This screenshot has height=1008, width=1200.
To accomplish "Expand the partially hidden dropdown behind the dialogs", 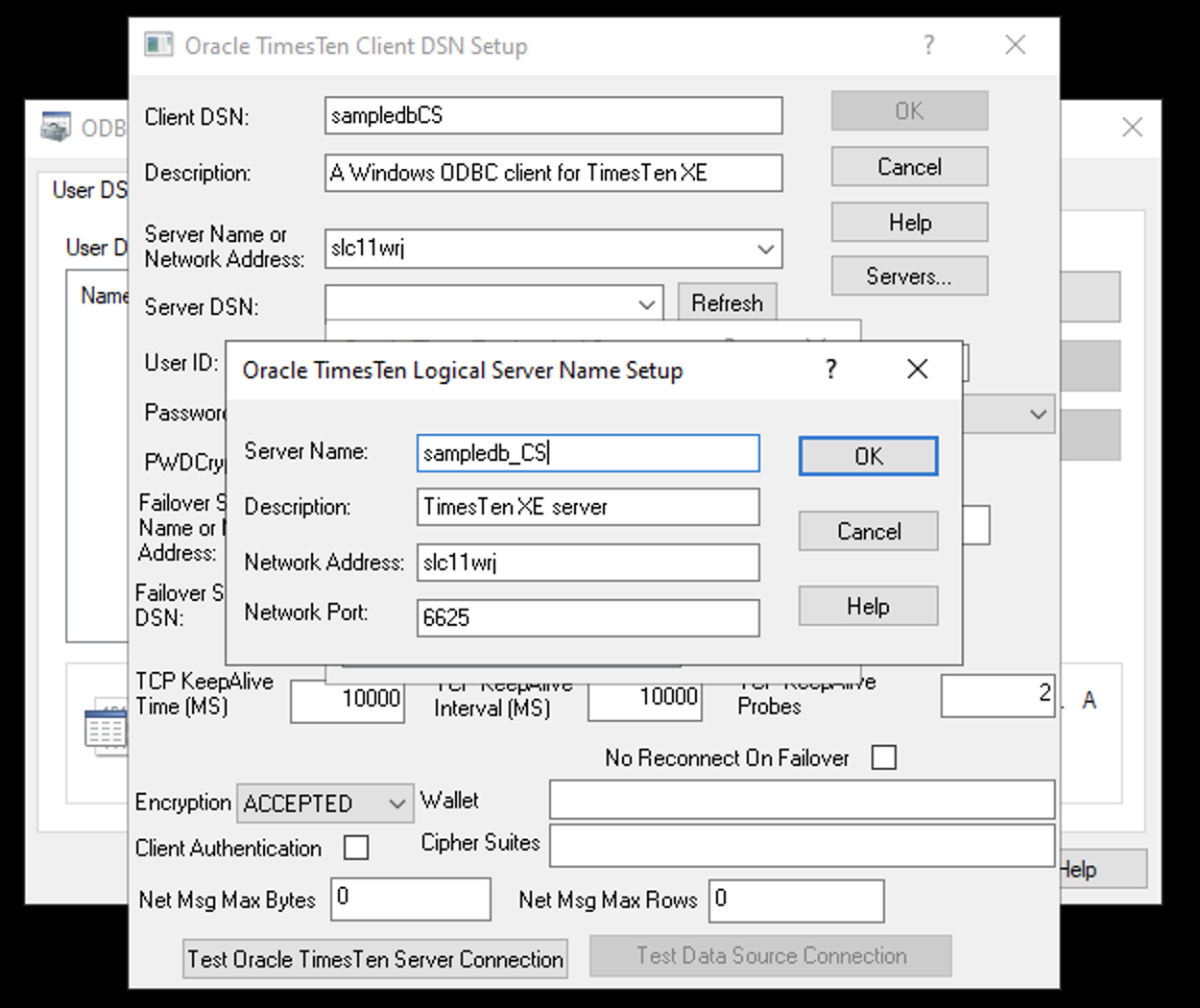I will (x=1038, y=415).
